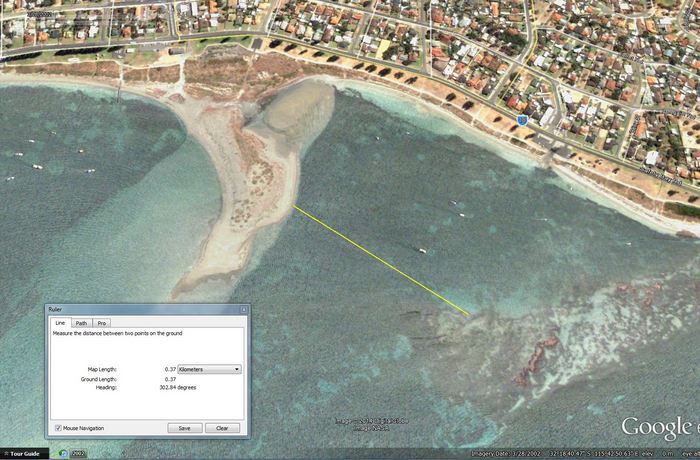
Task: Open the Pro tab in Ruler
Action: tap(102, 323)
